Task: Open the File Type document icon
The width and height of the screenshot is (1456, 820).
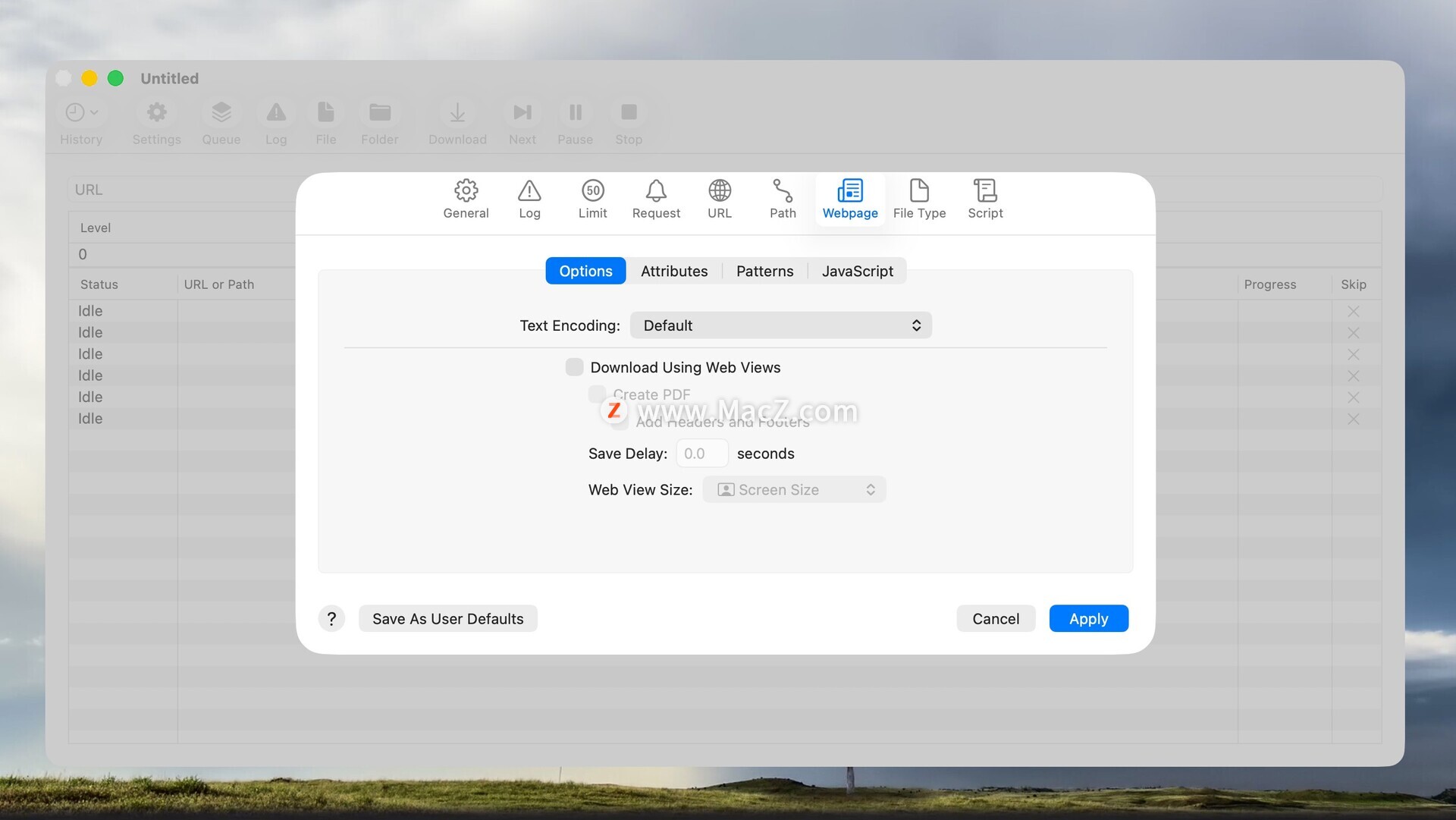Action: pyautogui.click(x=919, y=190)
